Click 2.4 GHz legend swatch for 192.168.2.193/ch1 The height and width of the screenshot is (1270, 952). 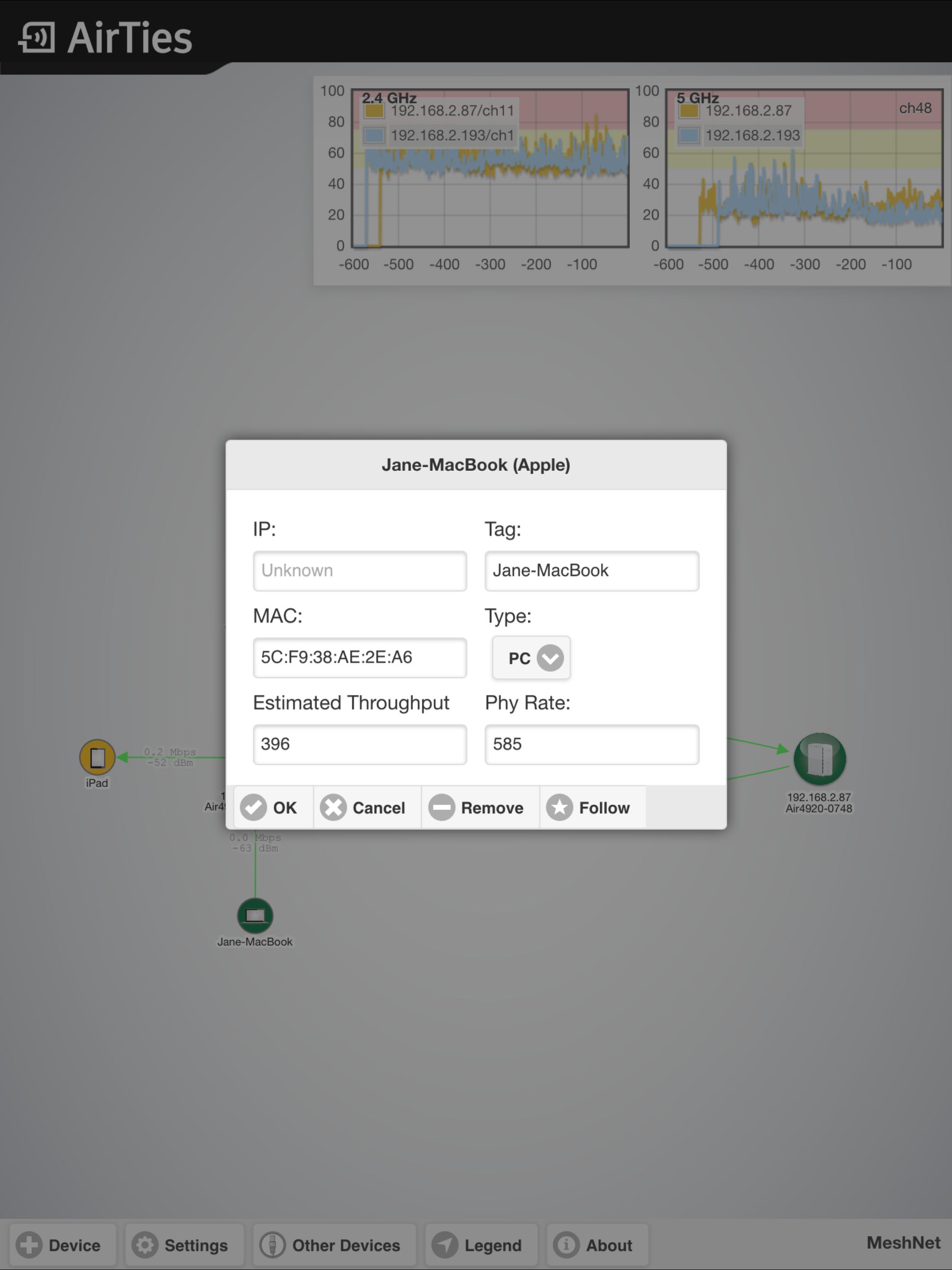(x=374, y=135)
